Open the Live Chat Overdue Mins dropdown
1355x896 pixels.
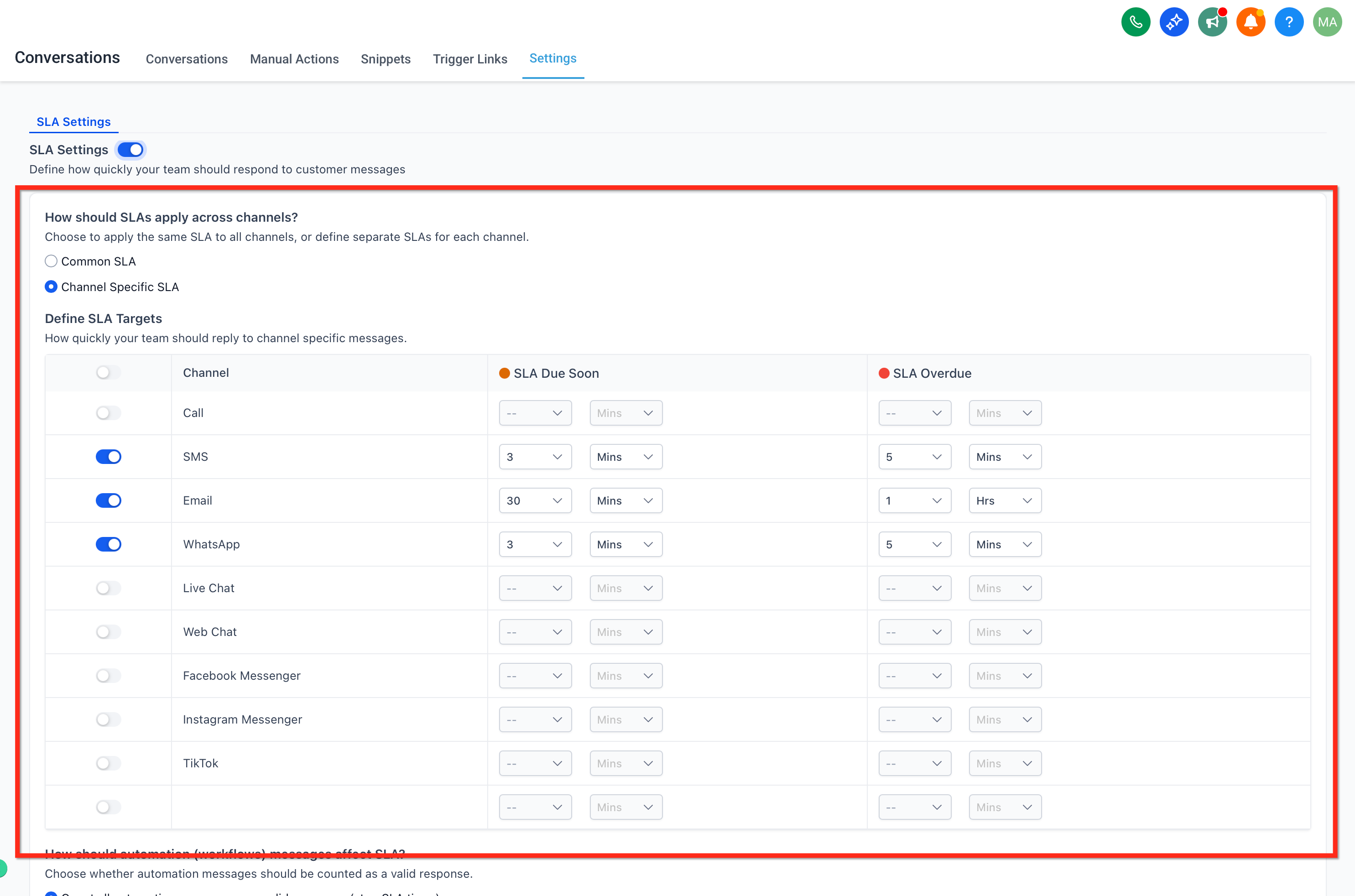tap(1005, 588)
